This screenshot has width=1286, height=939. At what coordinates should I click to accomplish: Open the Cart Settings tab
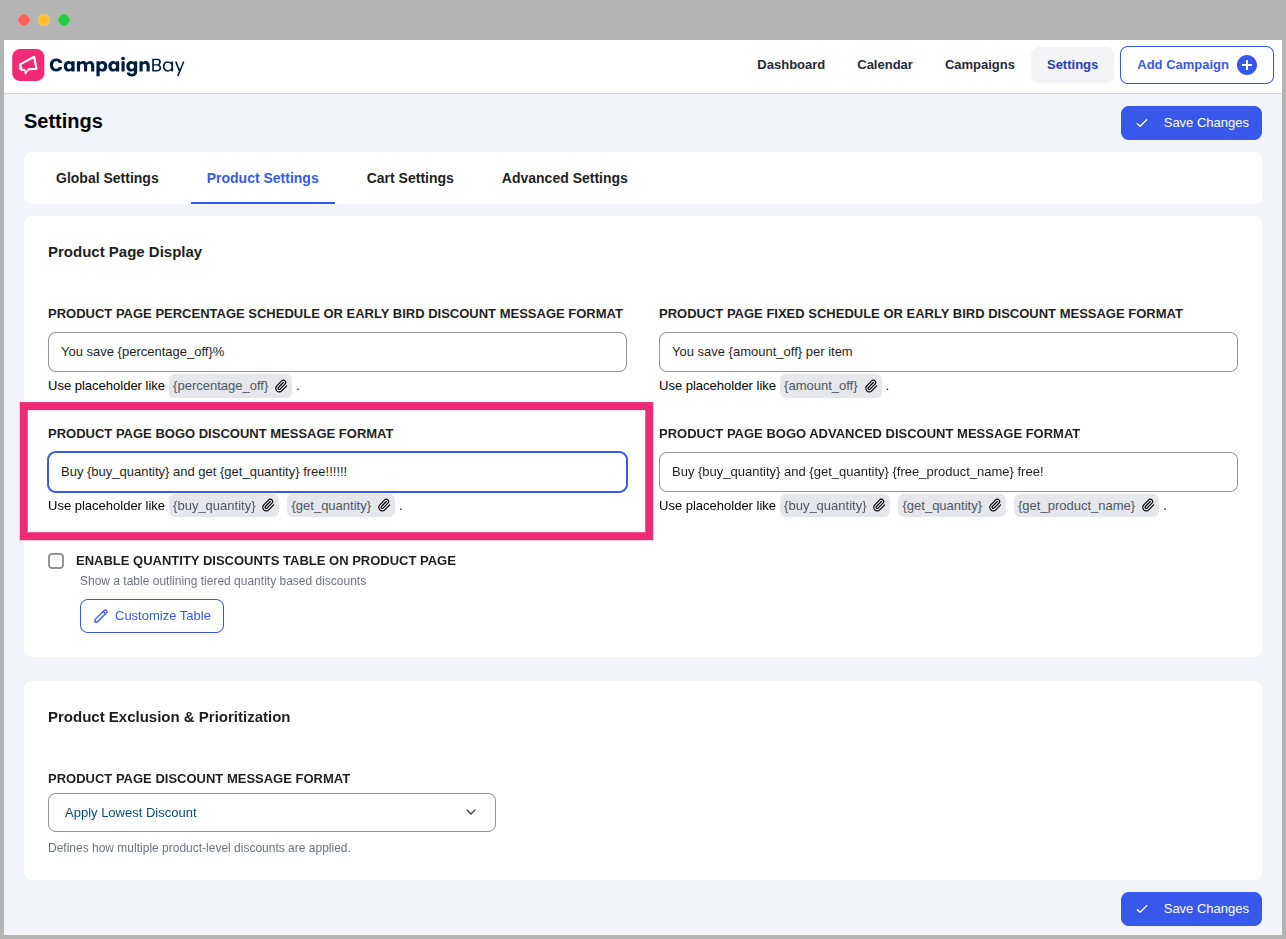410,178
